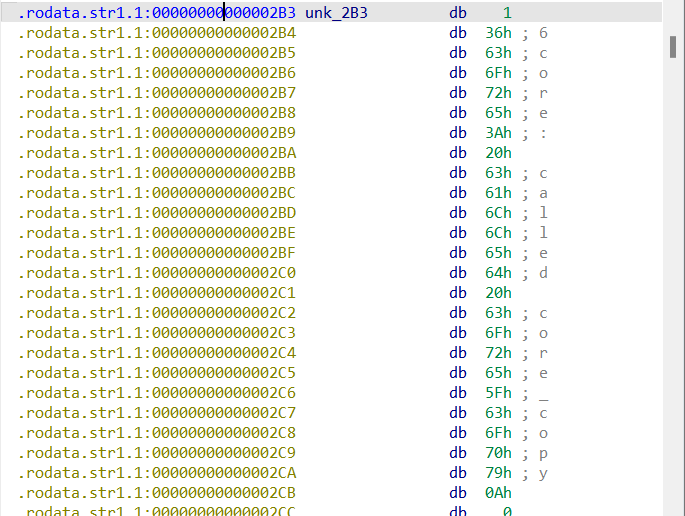
Task: Select address line 00000000000002BE
Action: (157, 233)
